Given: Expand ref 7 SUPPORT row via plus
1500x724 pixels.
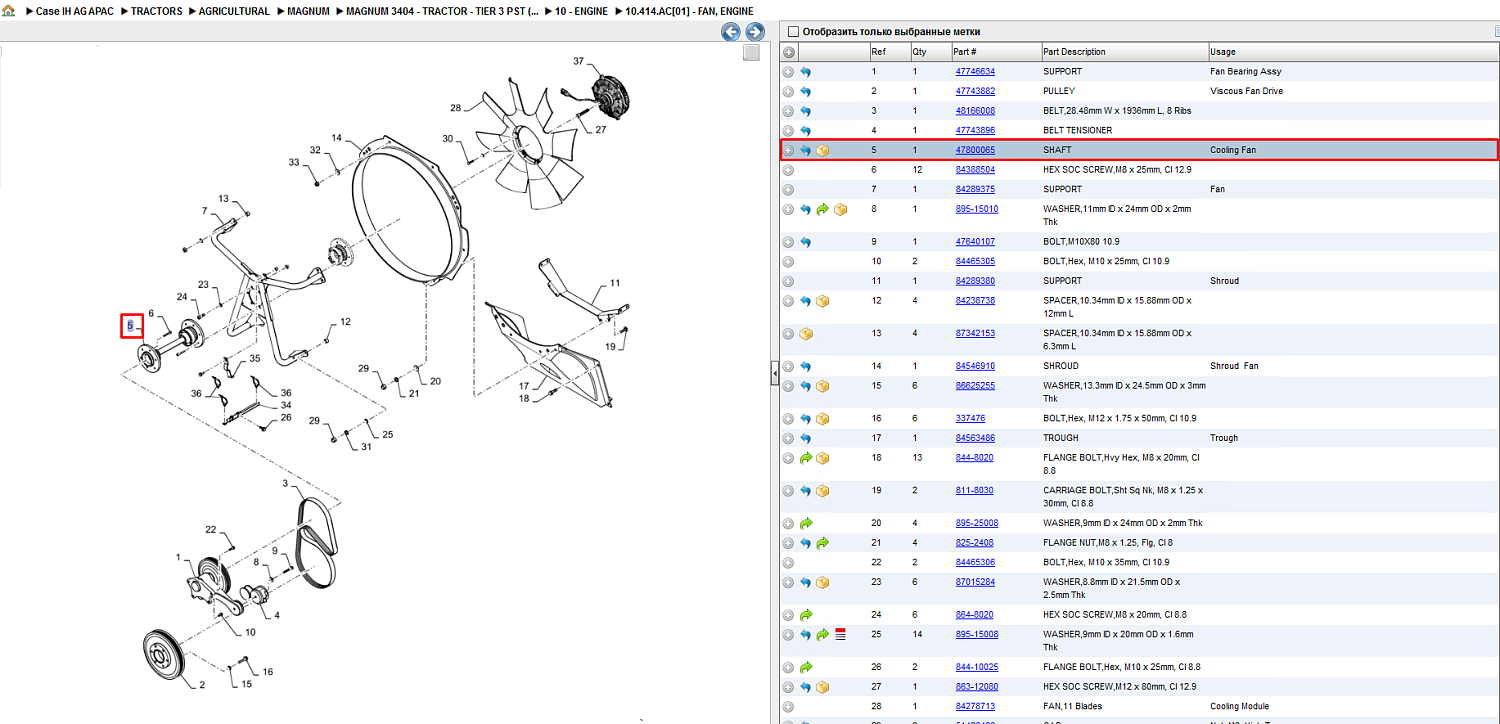Looking at the screenshot, I should [x=789, y=189].
